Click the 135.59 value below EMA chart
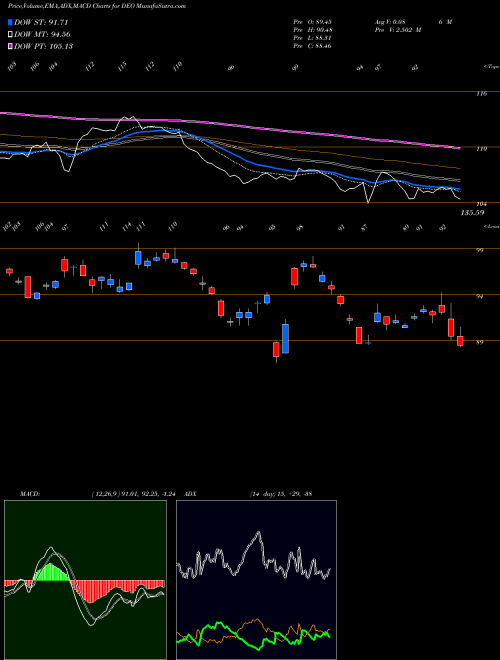The height and width of the screenshot is (660, 500). pos(472,213)
